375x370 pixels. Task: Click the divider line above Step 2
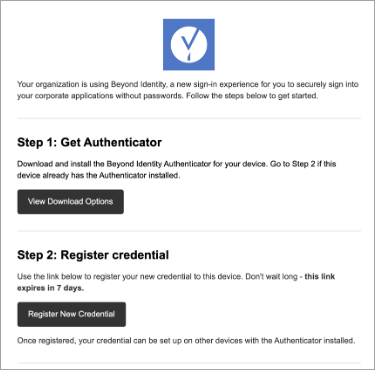[x=189, y=231]
